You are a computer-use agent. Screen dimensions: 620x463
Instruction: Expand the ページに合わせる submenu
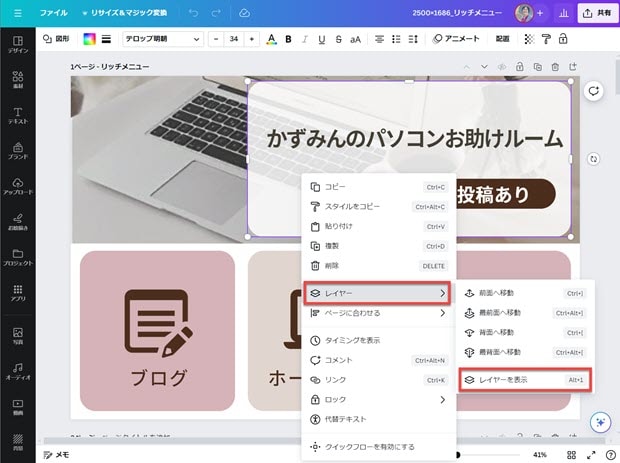tap(378, 313)
